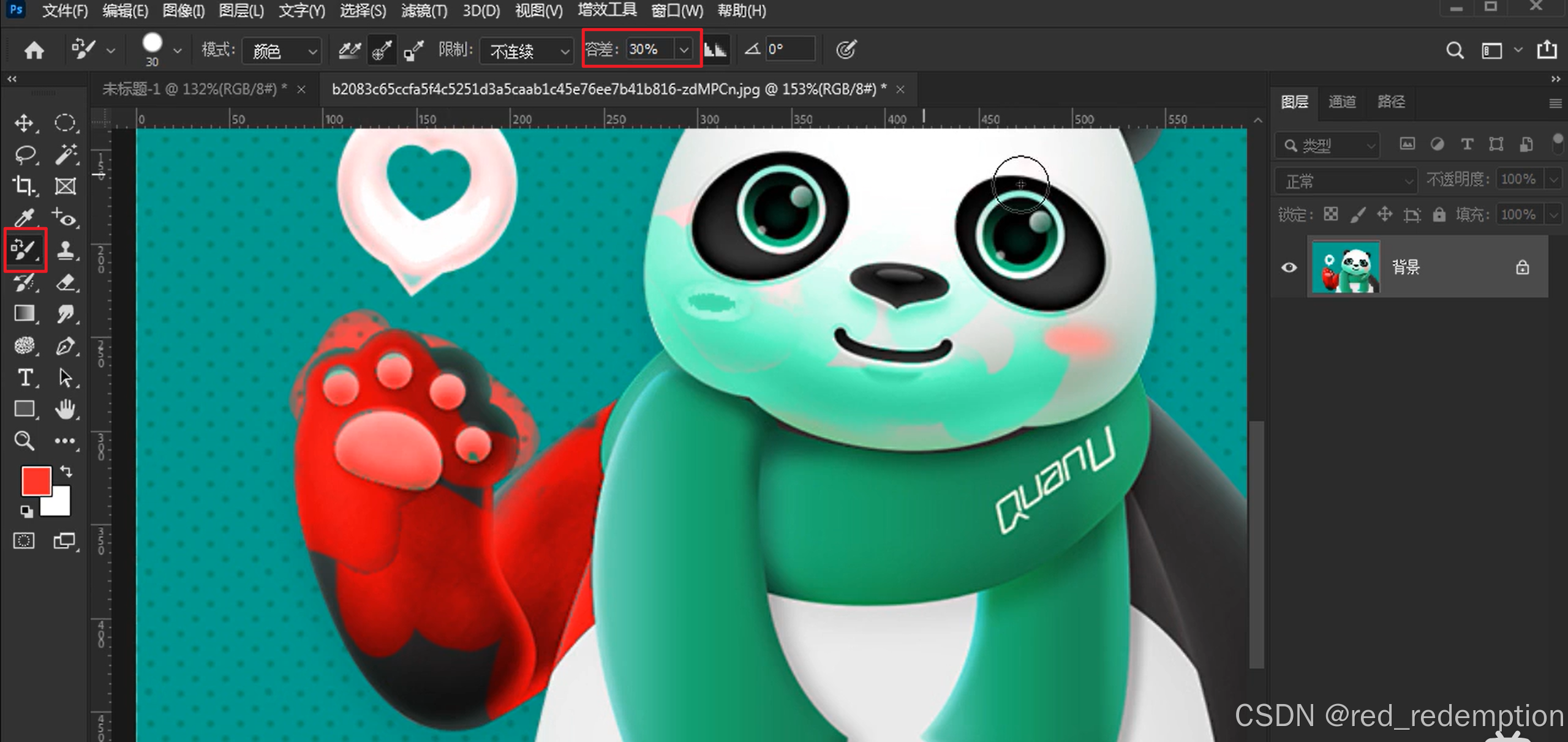Screen dimensions: 1568x742
Task: Select the Lasso tool
Action: [x=25, y=154]
